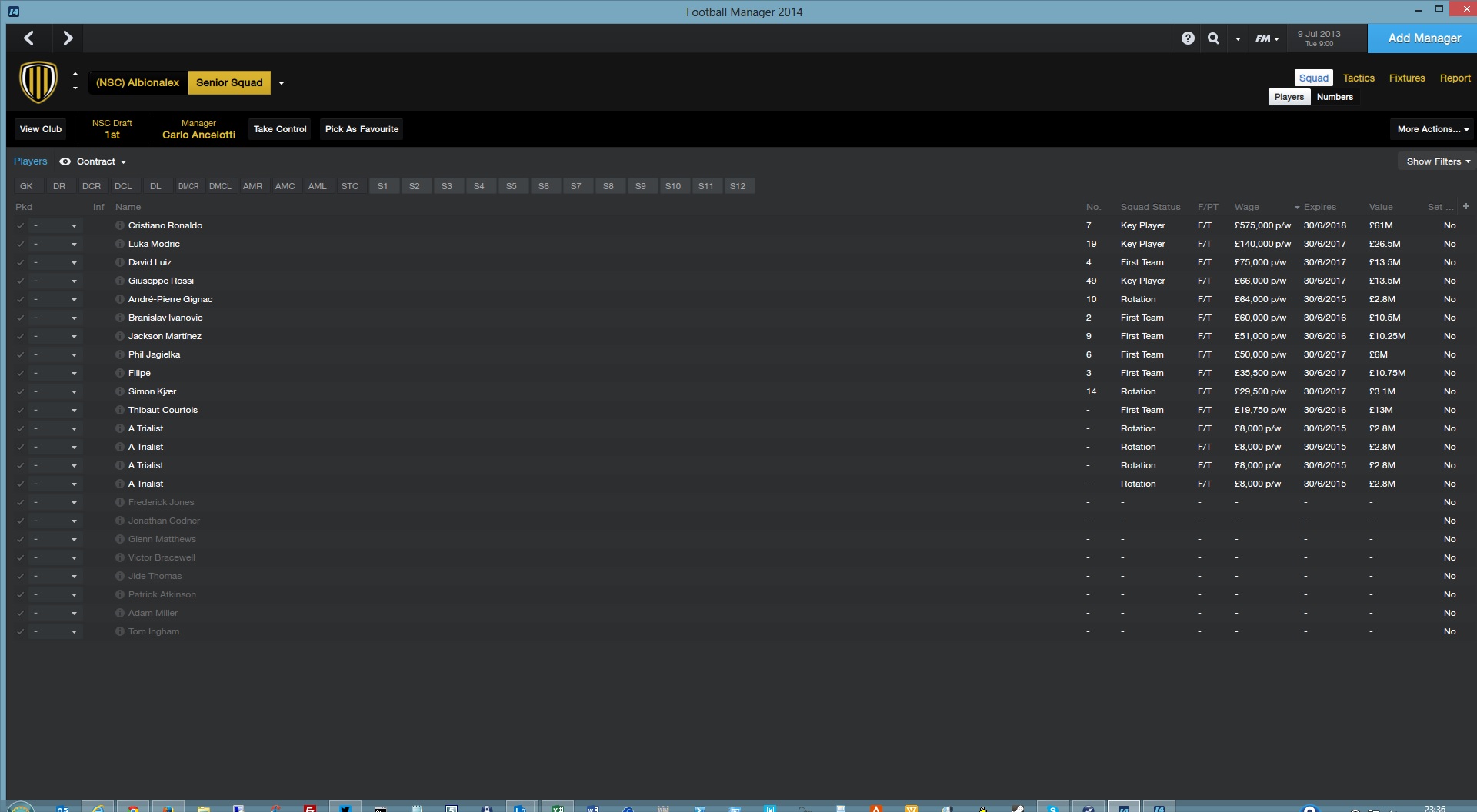Screen dimensions: 1477x812
Task: Open info icon for Jackson Martinez
Action: coord(120,336)
